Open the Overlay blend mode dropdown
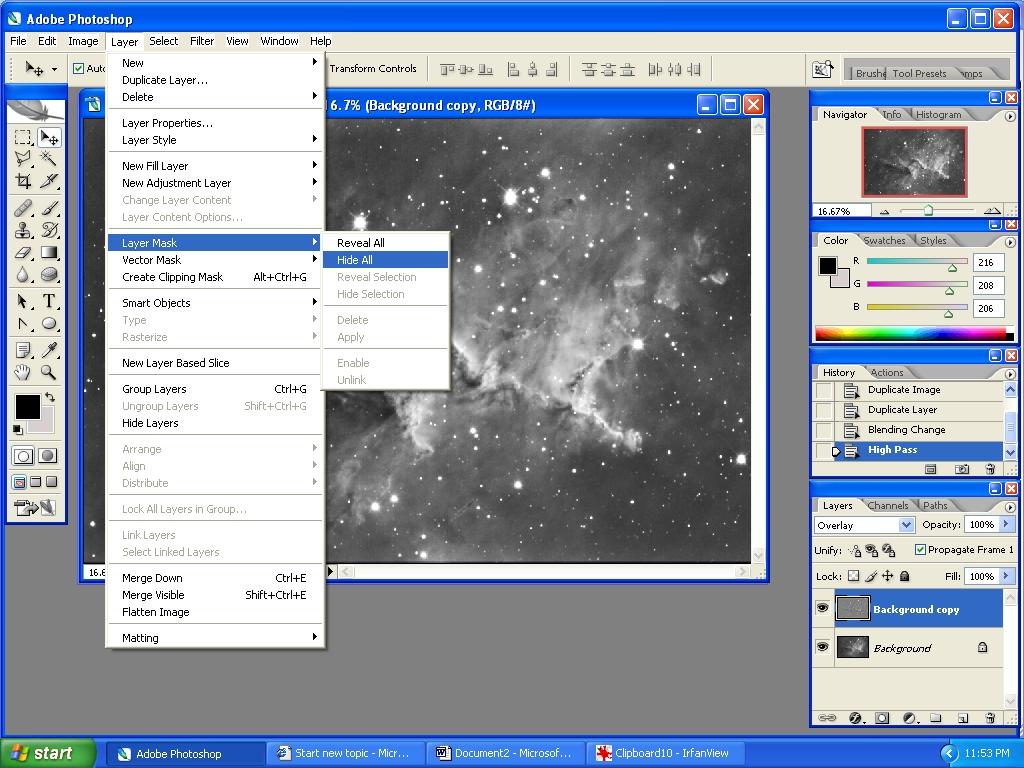This screenshot has width=1024, height=768. (906, 524)
